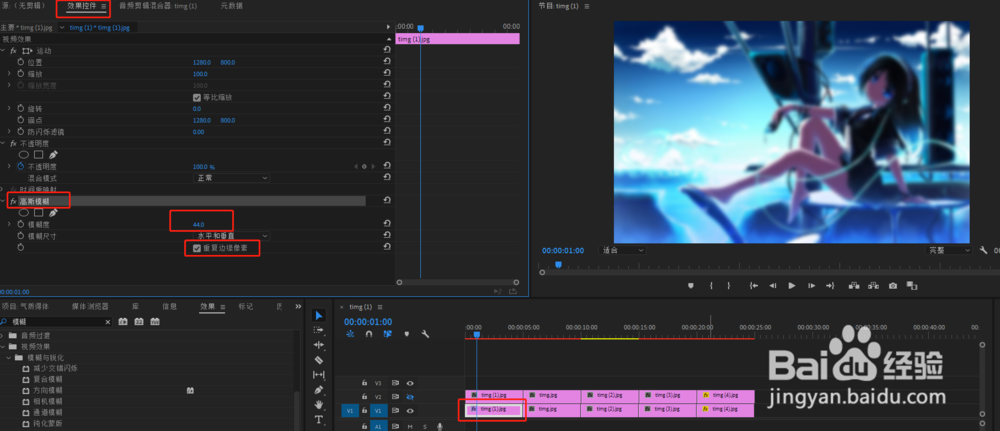Viewport: 1000px width, 431px height.
Task: Toggle V1 track output eye
Action: [x=410, y=411]
